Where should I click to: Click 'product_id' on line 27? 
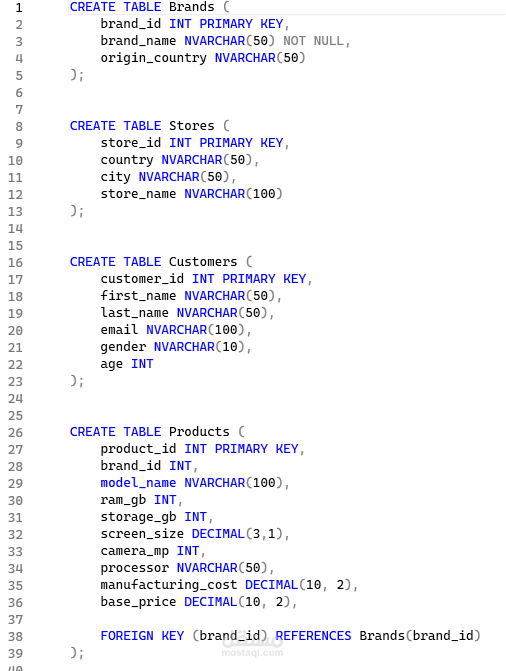pos(138,449)
